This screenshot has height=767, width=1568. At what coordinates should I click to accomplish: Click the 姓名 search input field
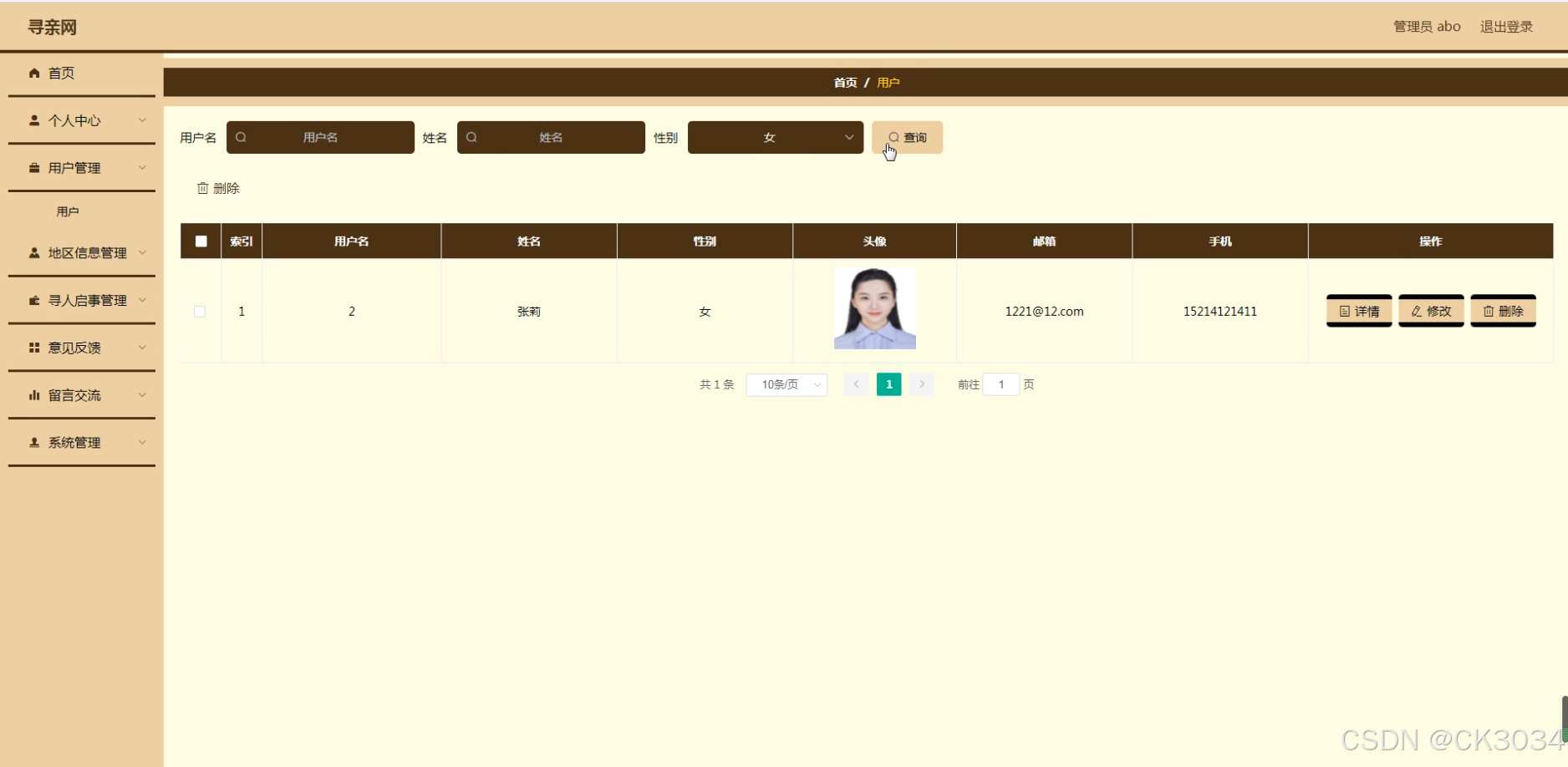tap(552, 138)
